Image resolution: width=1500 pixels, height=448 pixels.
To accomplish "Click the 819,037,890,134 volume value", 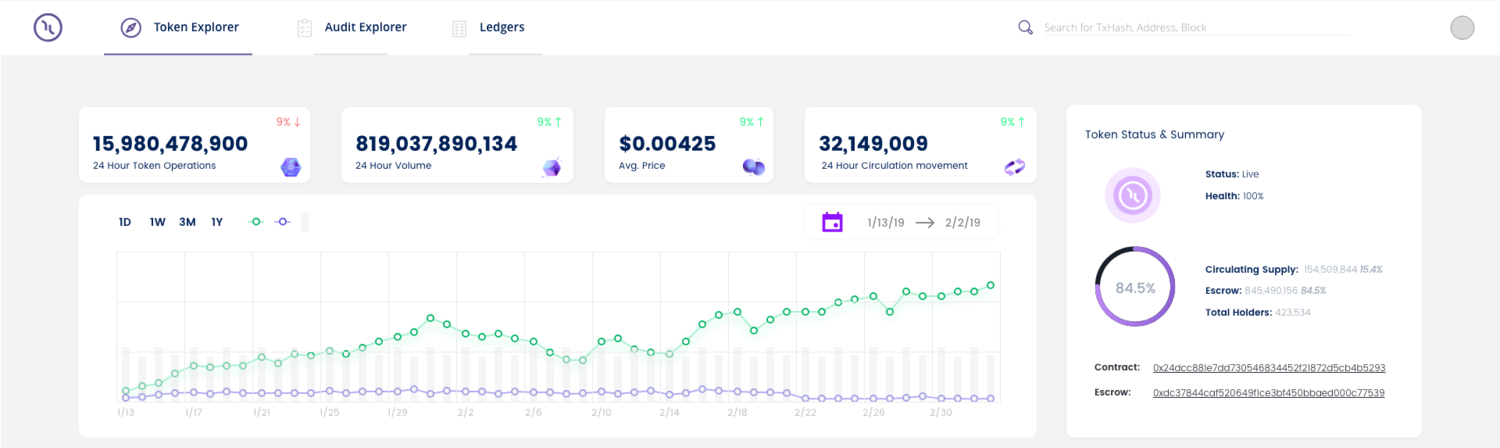I will coord(437,144).
